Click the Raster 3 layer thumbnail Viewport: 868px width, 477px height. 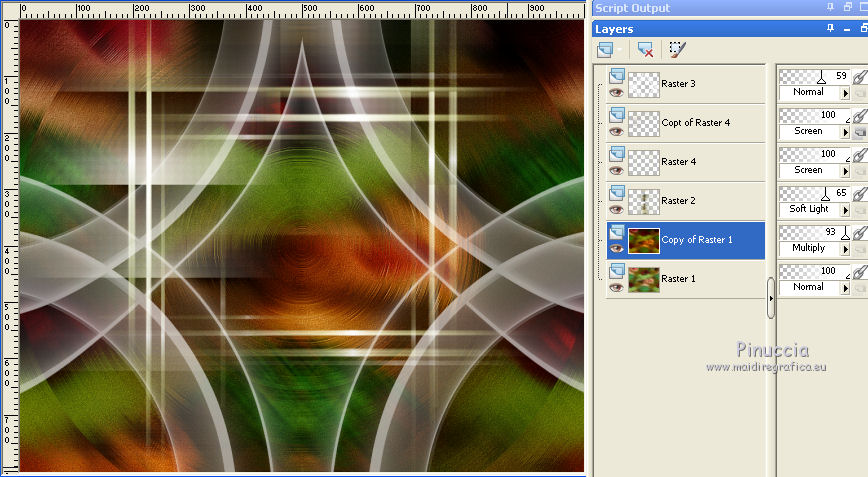pyautogui.click(x=644, y=85)
